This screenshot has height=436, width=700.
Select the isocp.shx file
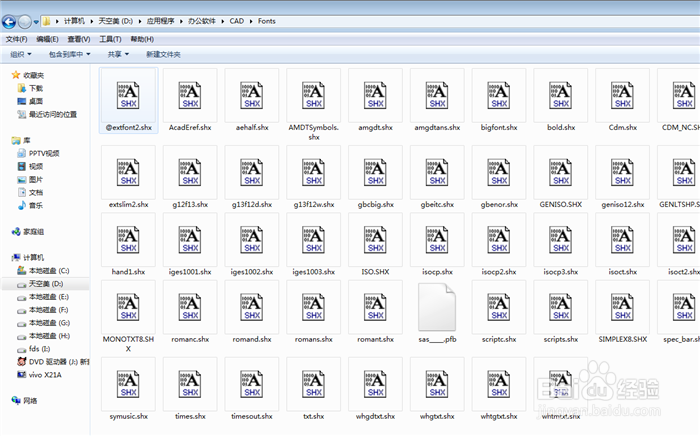(437, 245)
